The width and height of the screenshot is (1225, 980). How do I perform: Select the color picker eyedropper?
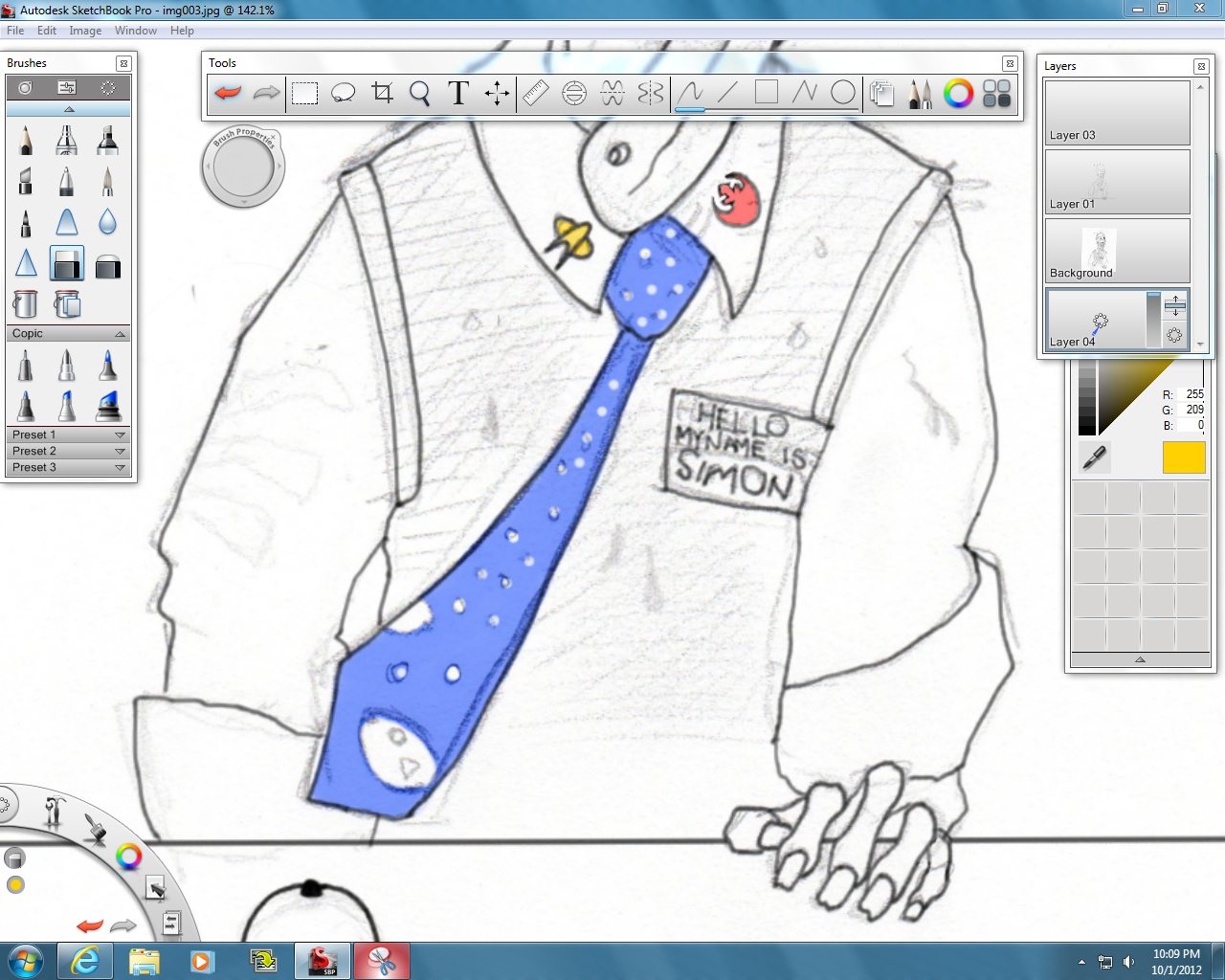(1094, 457)
